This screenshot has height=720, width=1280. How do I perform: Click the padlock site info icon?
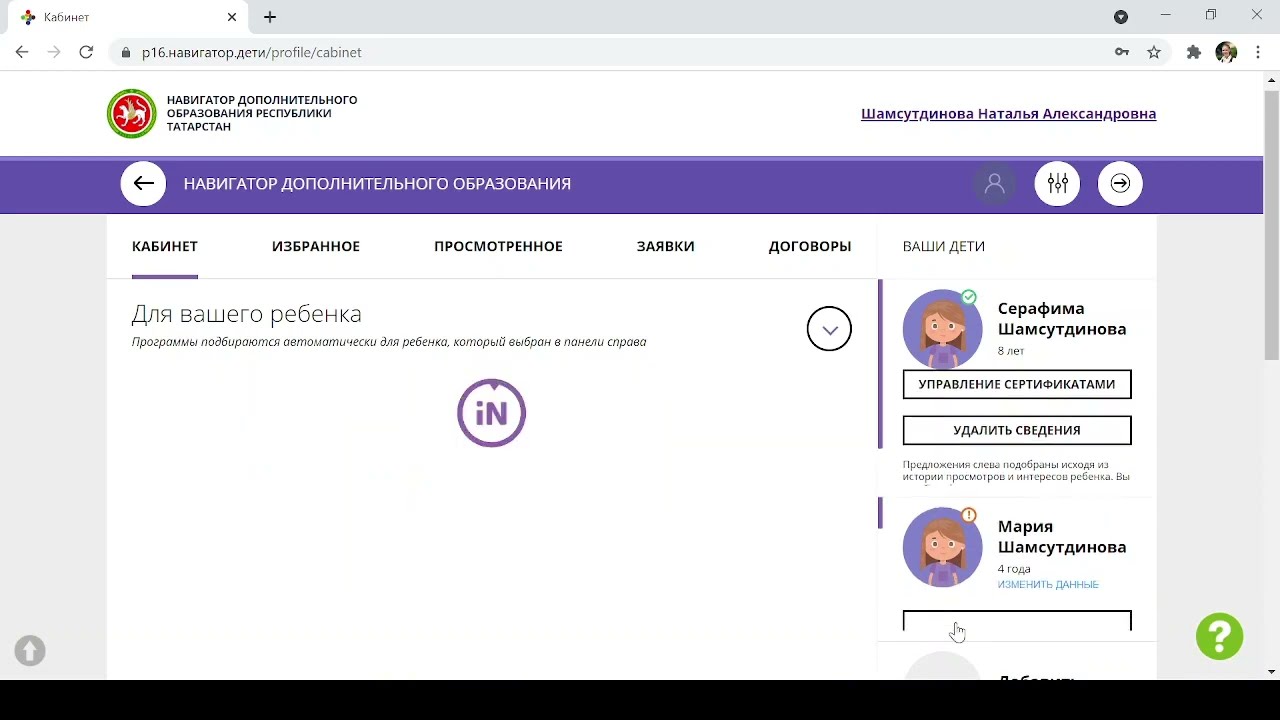click(x=126, y=52)
